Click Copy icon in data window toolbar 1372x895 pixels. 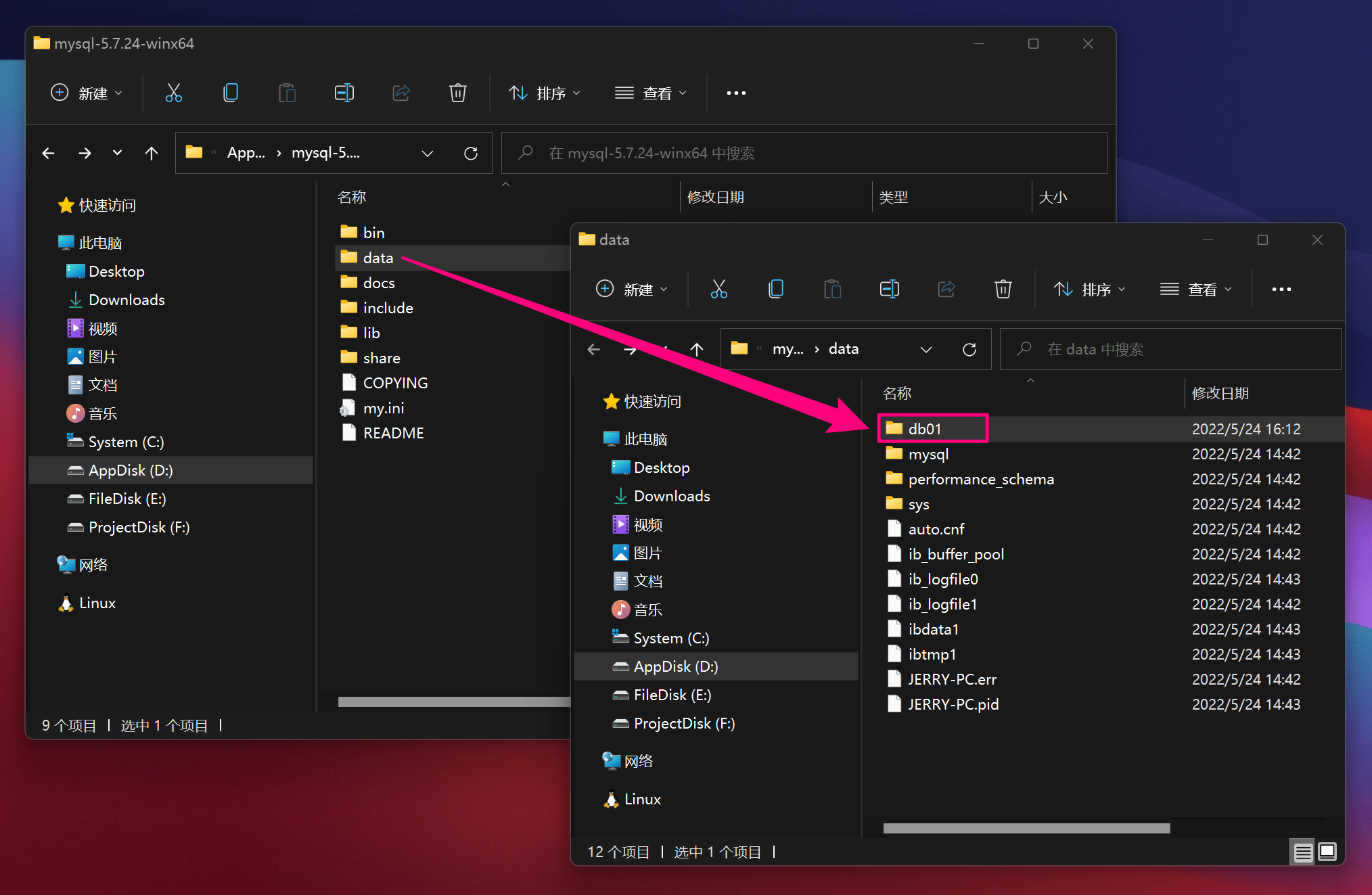[x=776, y=290]
